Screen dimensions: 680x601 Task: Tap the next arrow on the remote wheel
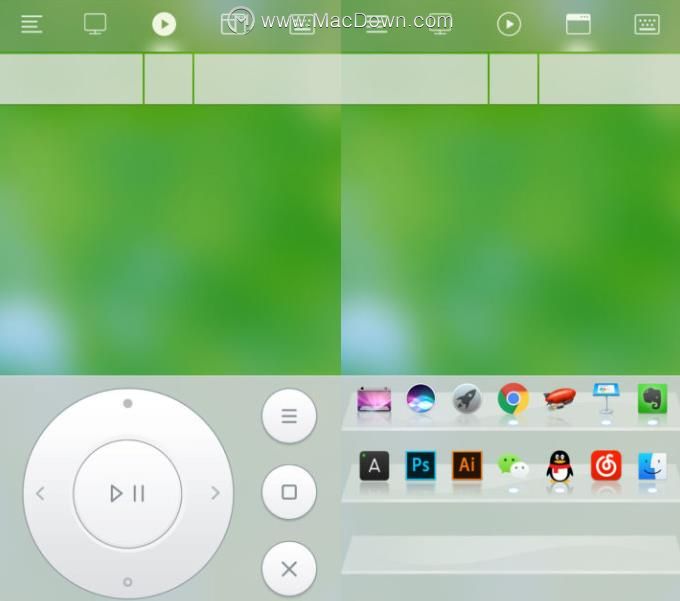tap(215, 493)
